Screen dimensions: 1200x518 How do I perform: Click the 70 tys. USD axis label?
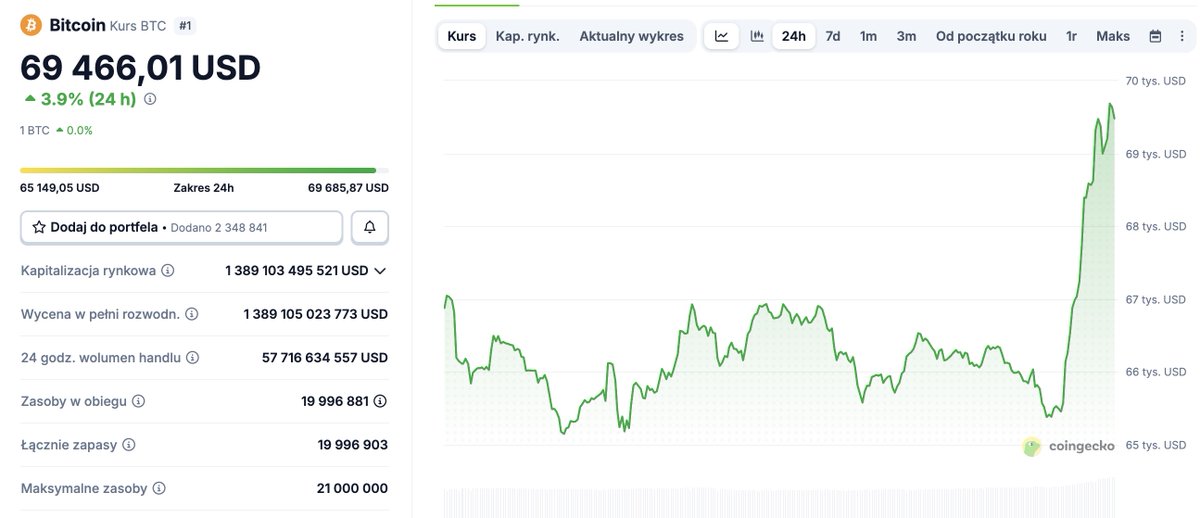coord(1156,81)
